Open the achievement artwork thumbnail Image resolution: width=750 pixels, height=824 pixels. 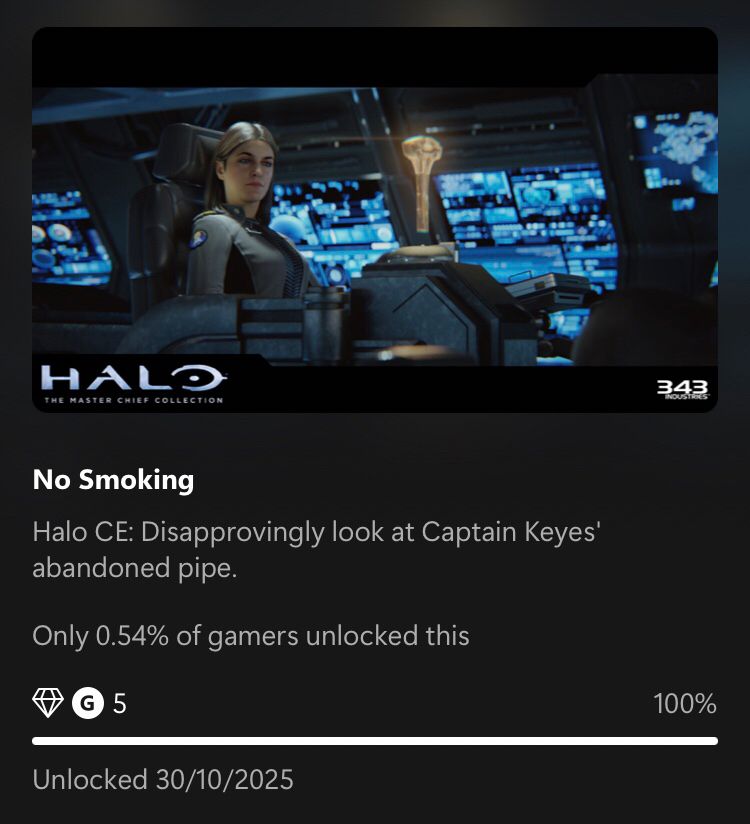[375, 220]
